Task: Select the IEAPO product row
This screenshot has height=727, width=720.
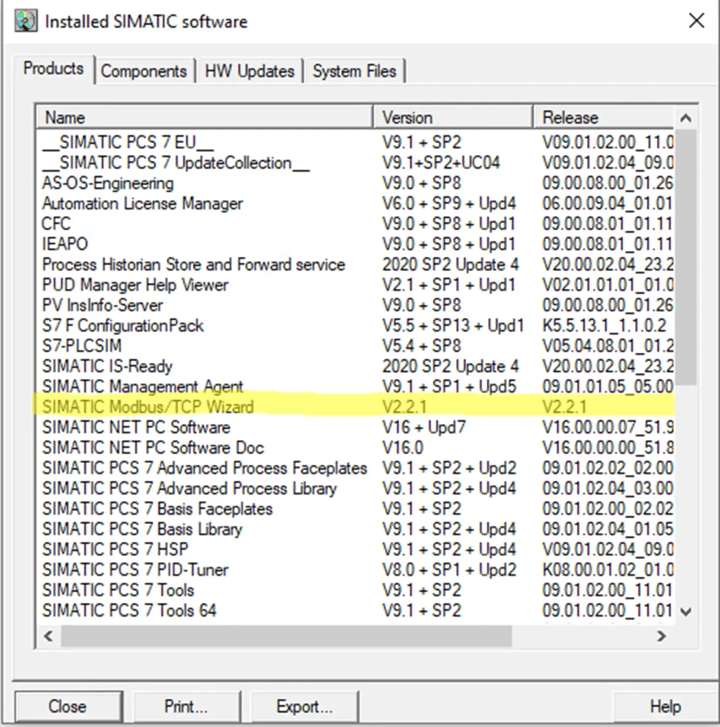Action: (x=355, y=244)
